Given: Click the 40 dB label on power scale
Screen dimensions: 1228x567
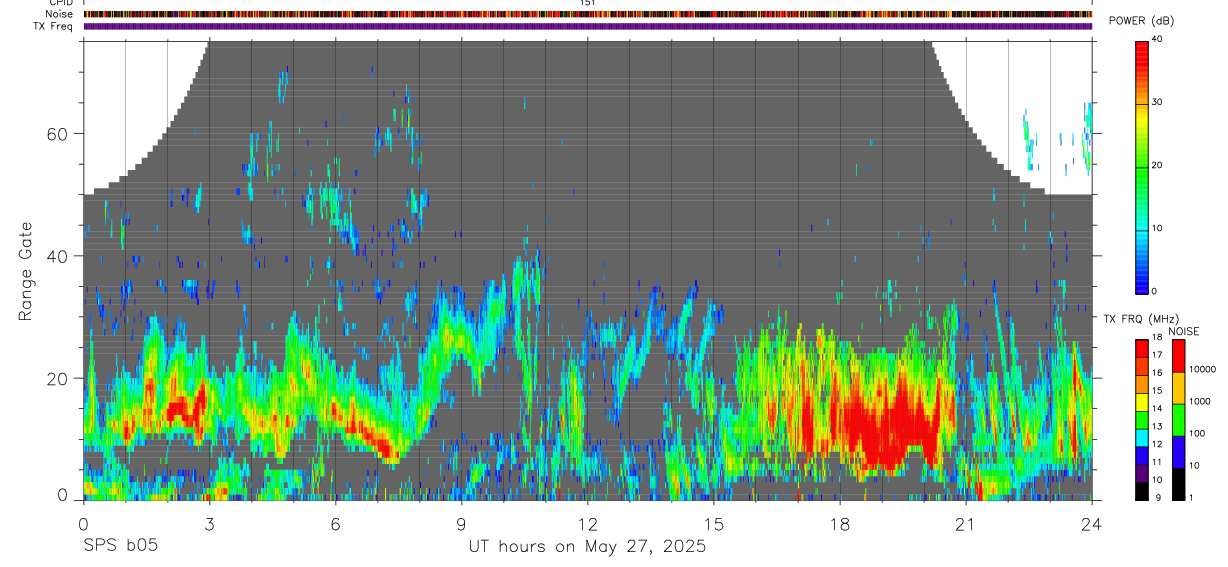Looking at the screenshot, I should point(1157,39).
